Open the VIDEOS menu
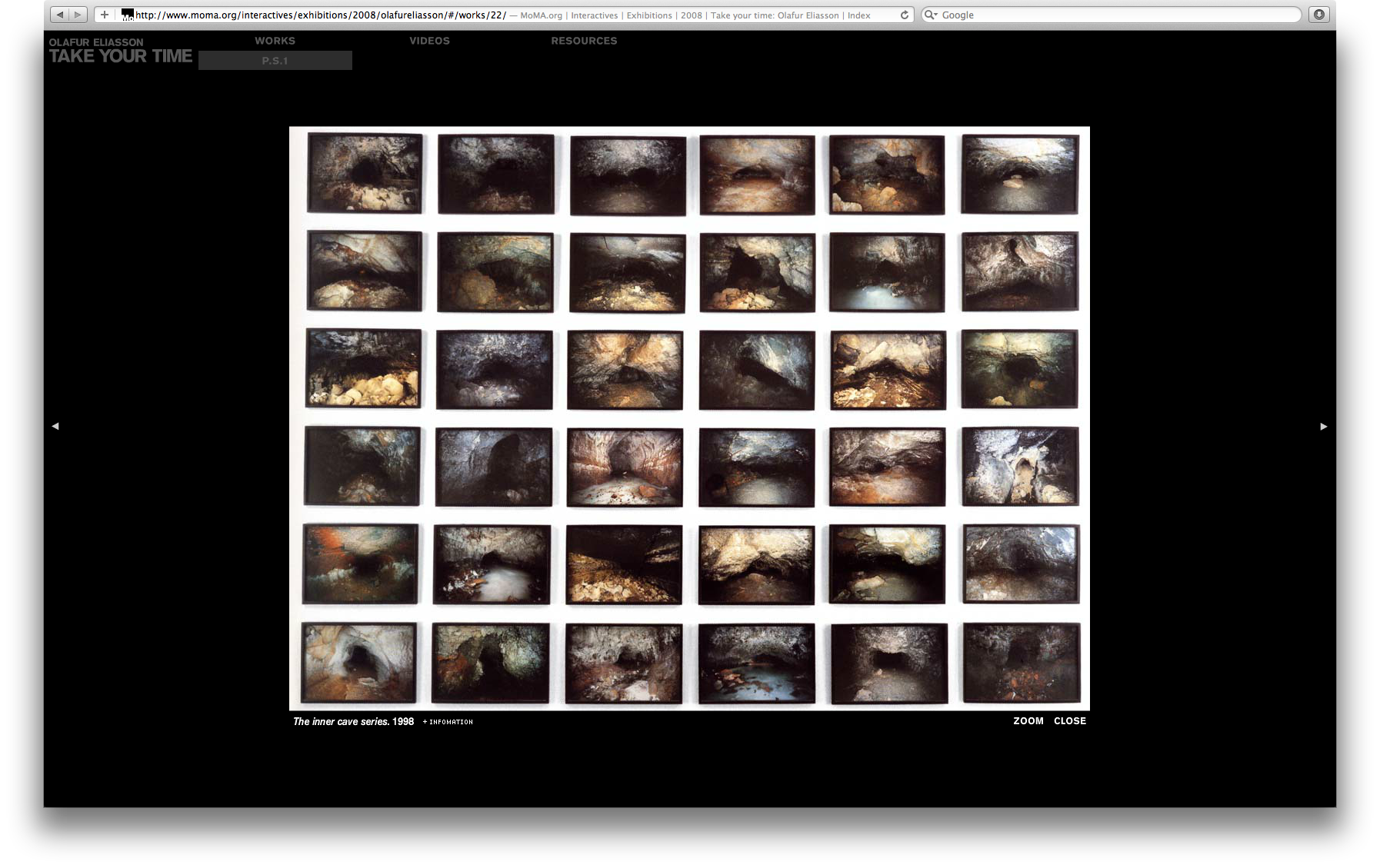 [429, 41]
